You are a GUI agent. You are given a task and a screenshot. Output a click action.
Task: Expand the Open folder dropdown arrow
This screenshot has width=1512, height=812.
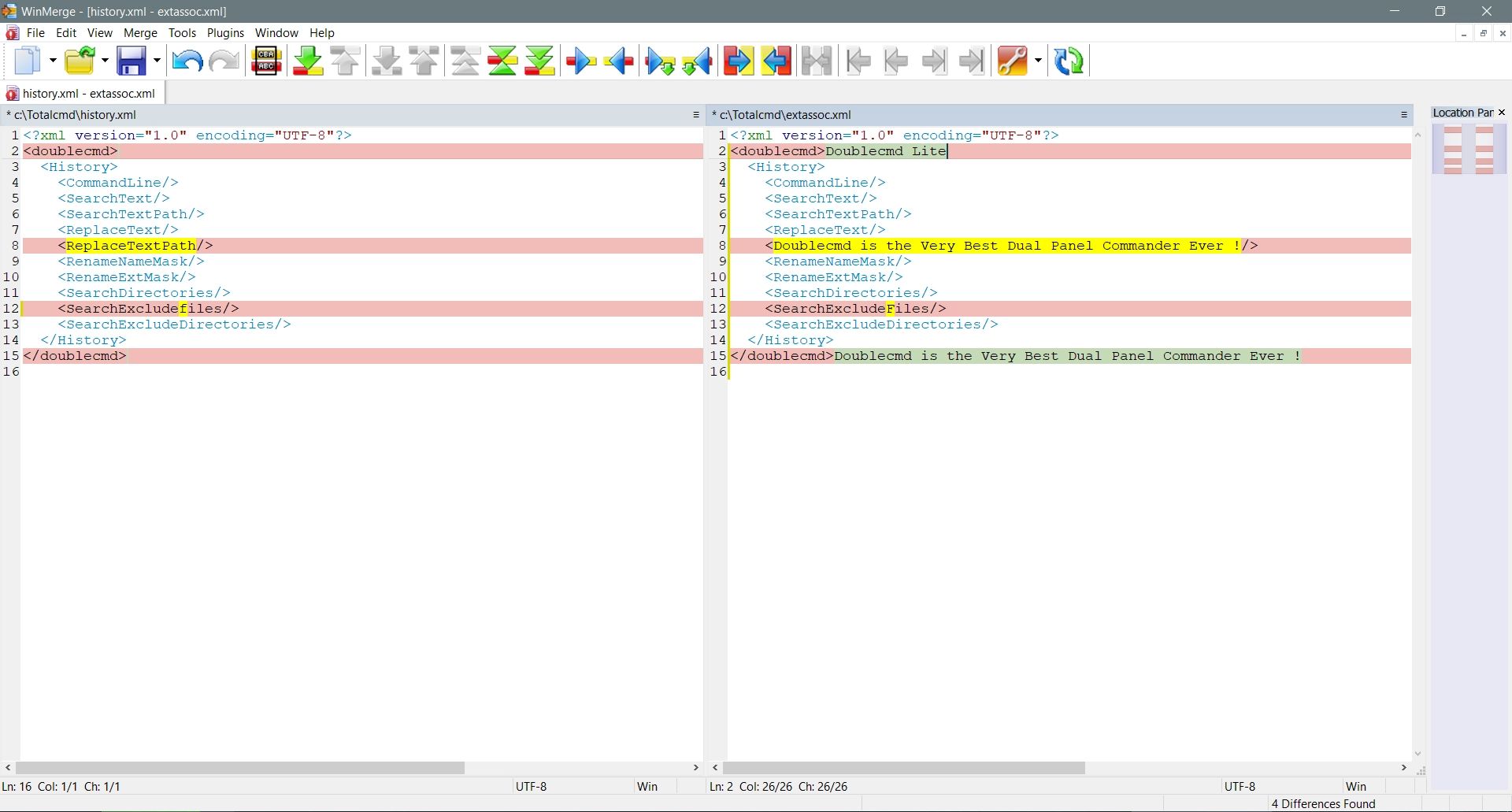105,61
